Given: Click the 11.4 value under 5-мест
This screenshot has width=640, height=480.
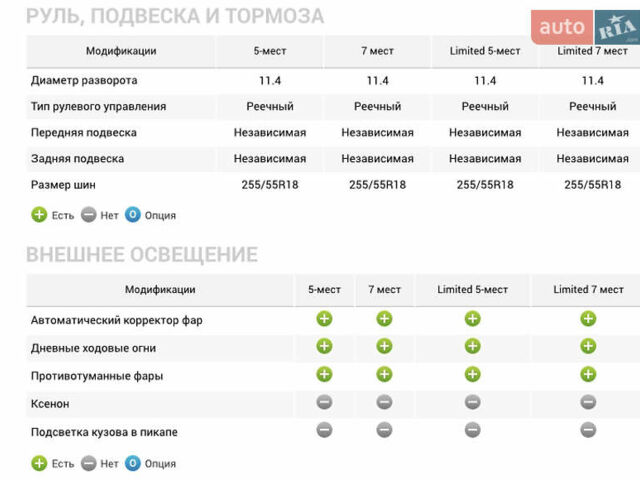Looking at the screenshot, I should click(270, 80).
